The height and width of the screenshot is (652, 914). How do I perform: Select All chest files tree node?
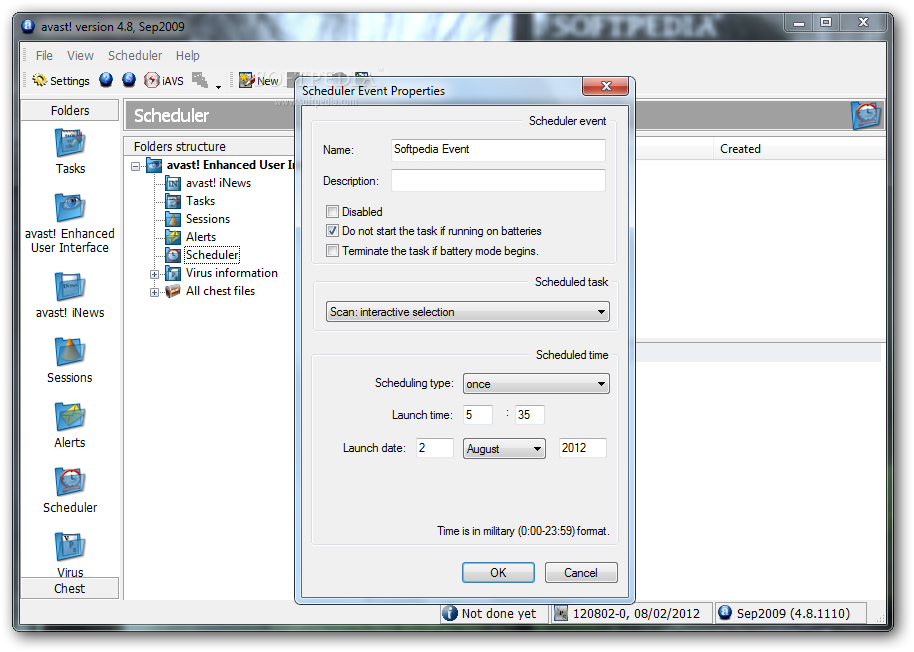220,291
